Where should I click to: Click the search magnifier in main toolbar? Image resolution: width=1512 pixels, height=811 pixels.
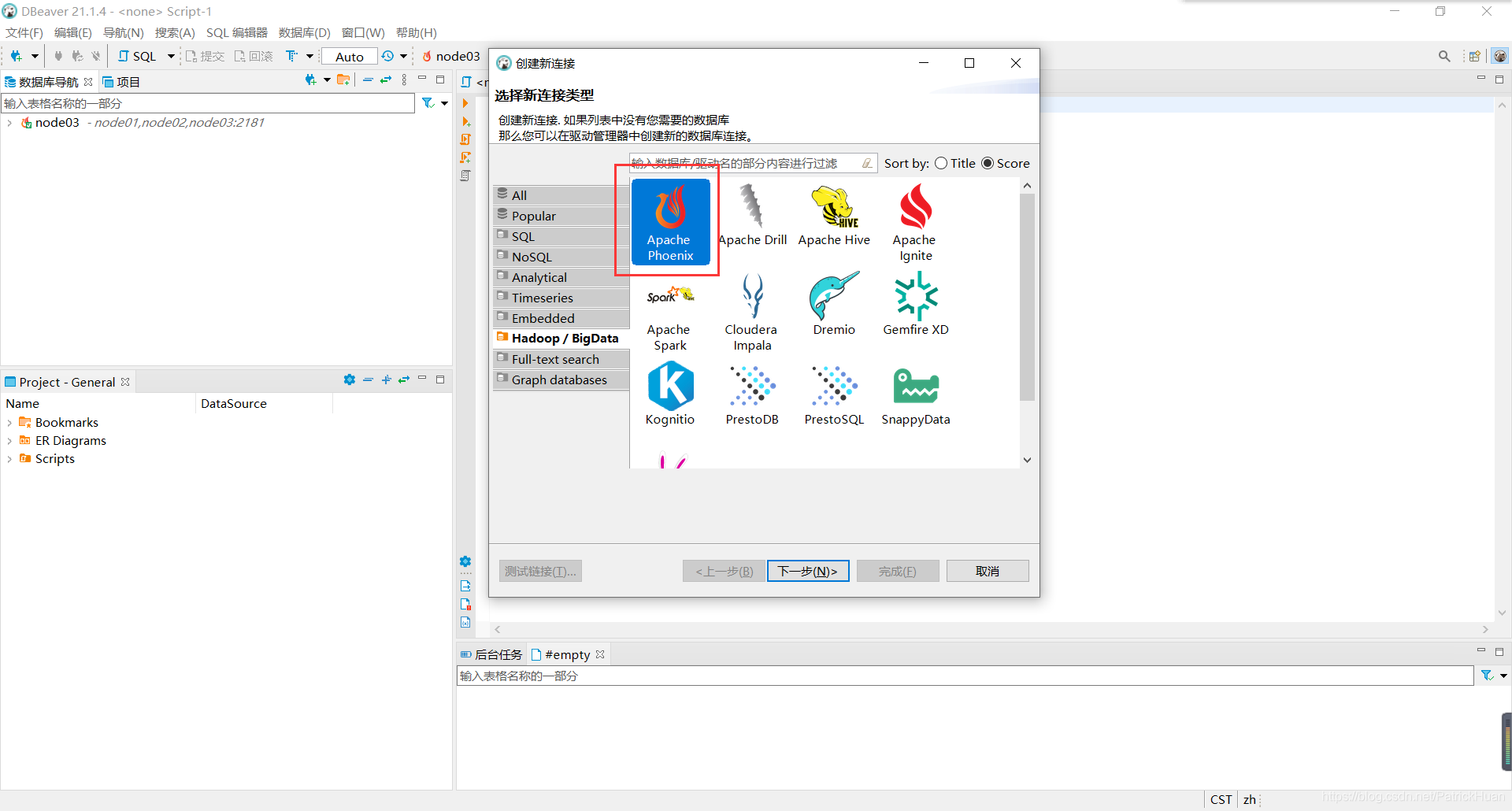click(x=1444, y=56)
